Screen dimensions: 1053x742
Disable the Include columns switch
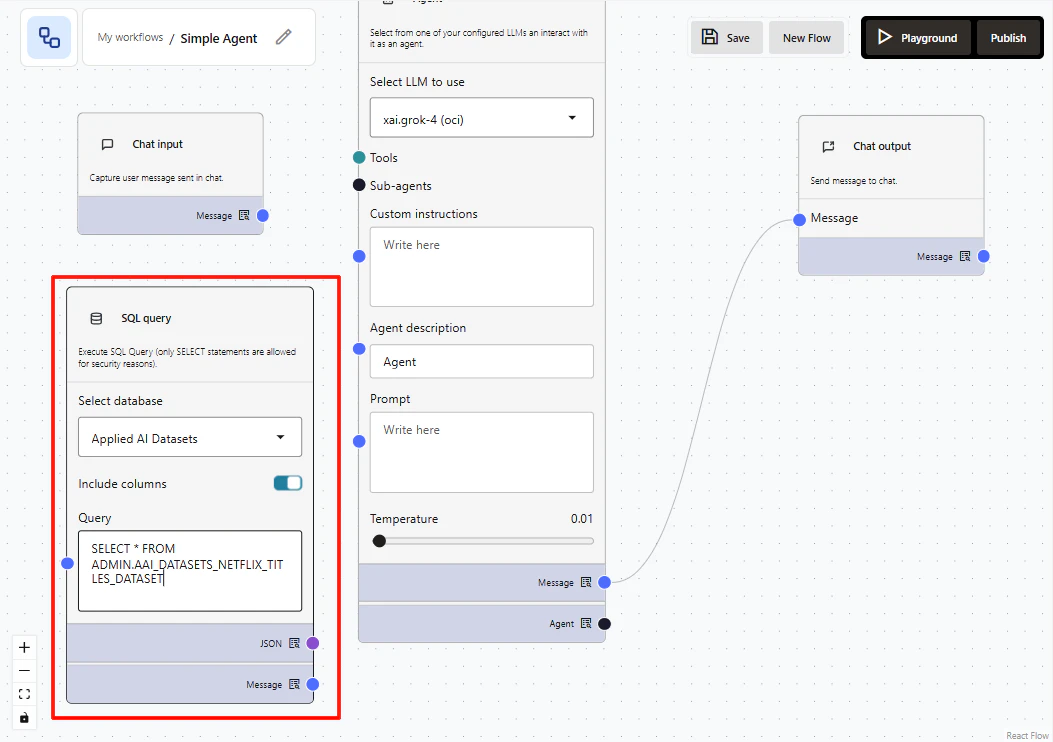(x=288, y=483)
